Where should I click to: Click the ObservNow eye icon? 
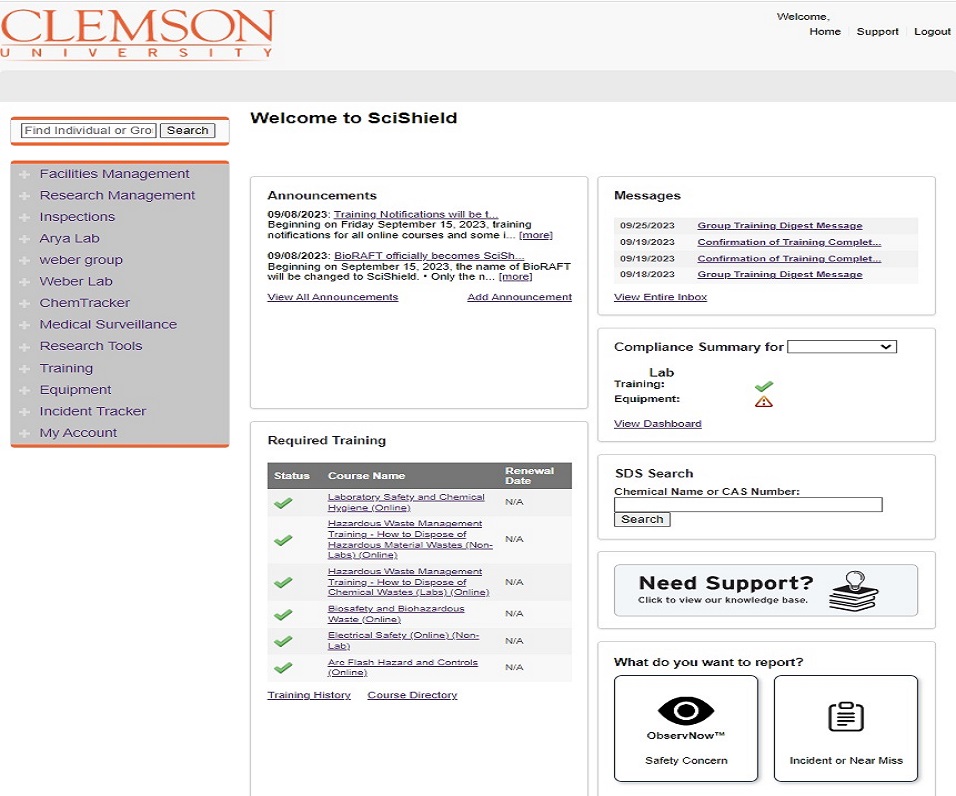[686, 710]
